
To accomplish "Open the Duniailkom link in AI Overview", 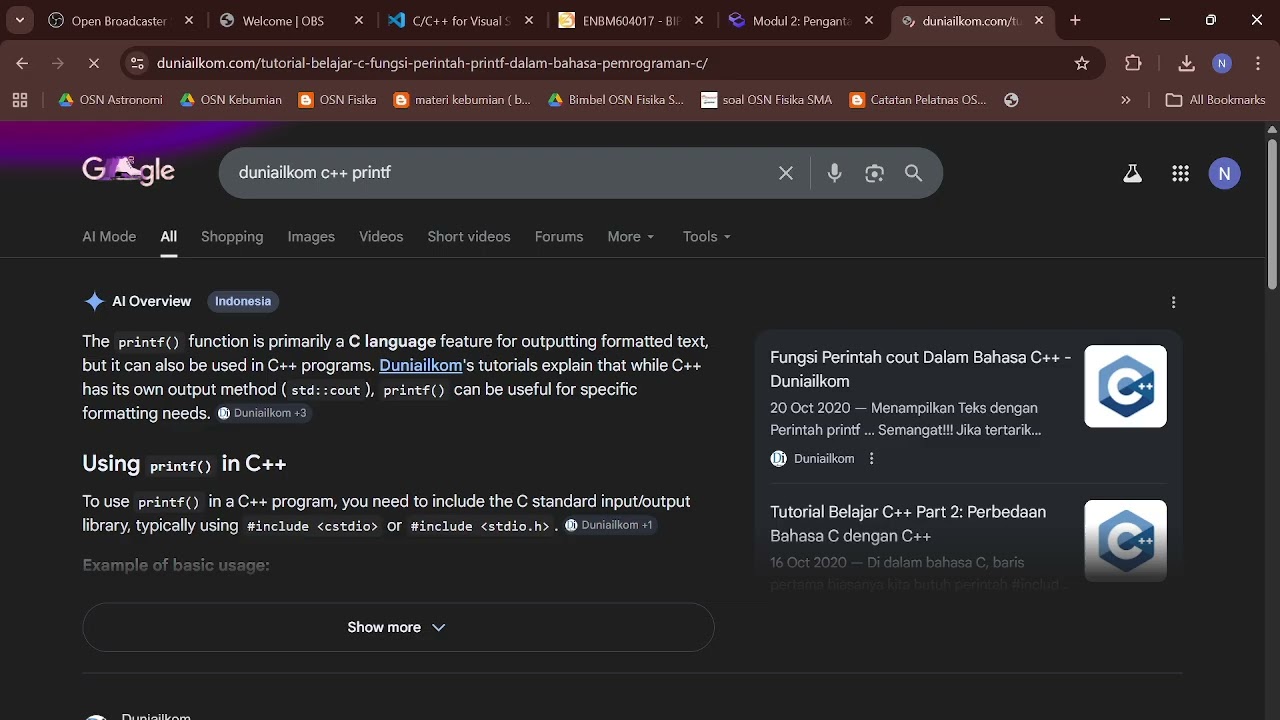I will click(x=420, y=365).
